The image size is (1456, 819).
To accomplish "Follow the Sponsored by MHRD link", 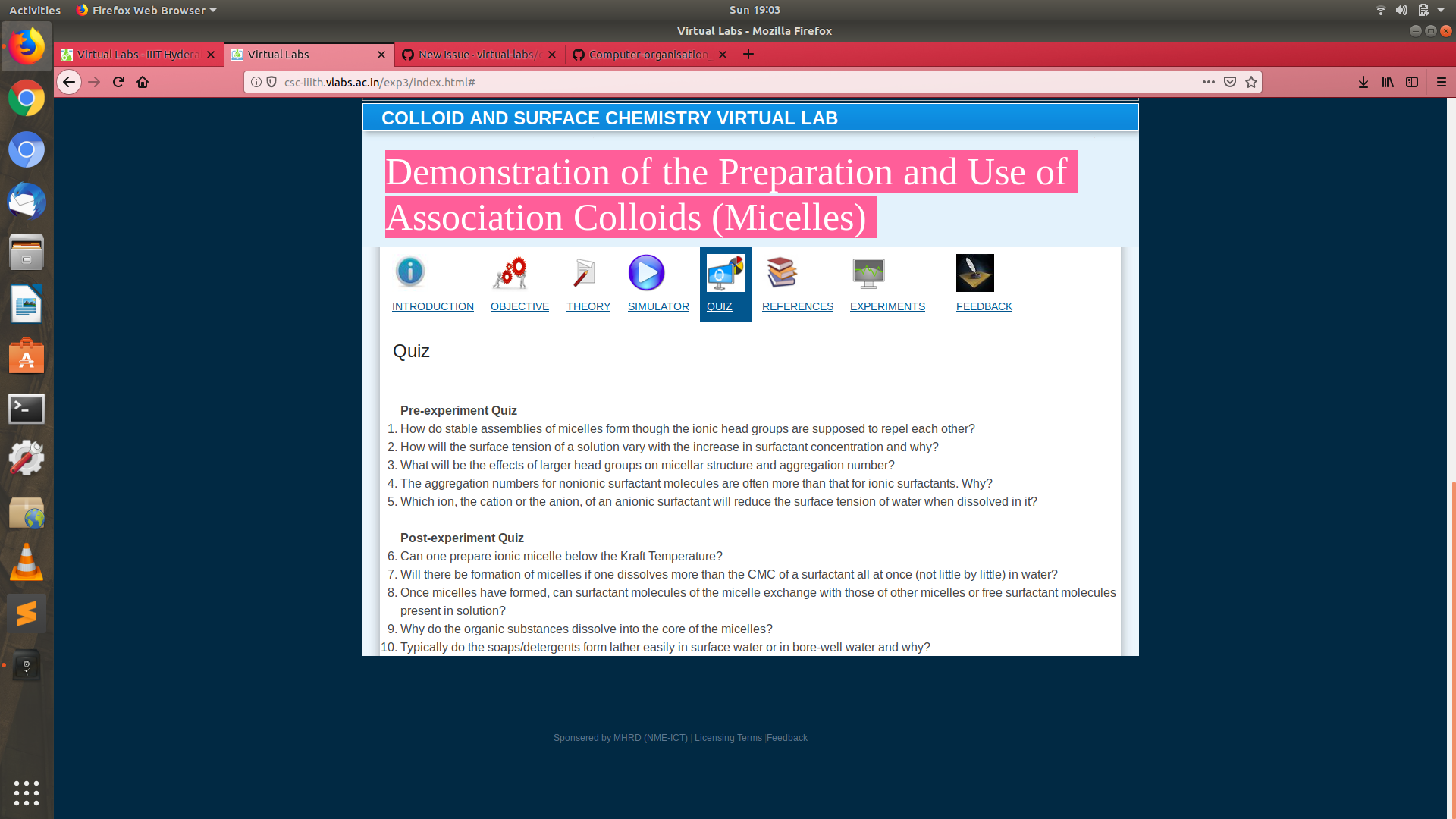I will coord(620,737).
